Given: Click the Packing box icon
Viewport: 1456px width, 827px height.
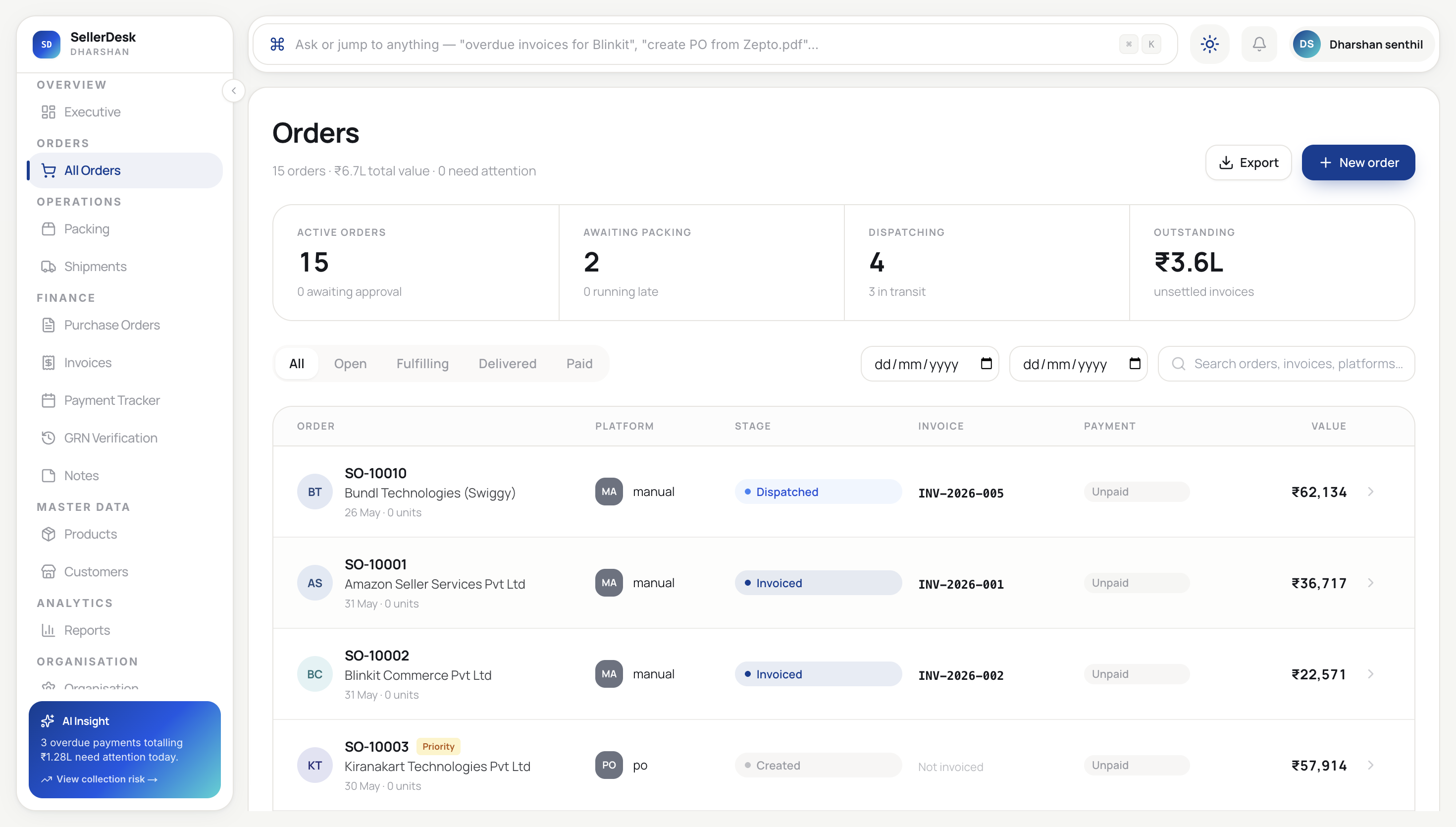Looking at the screenshot, I should (x=49, y=229).
